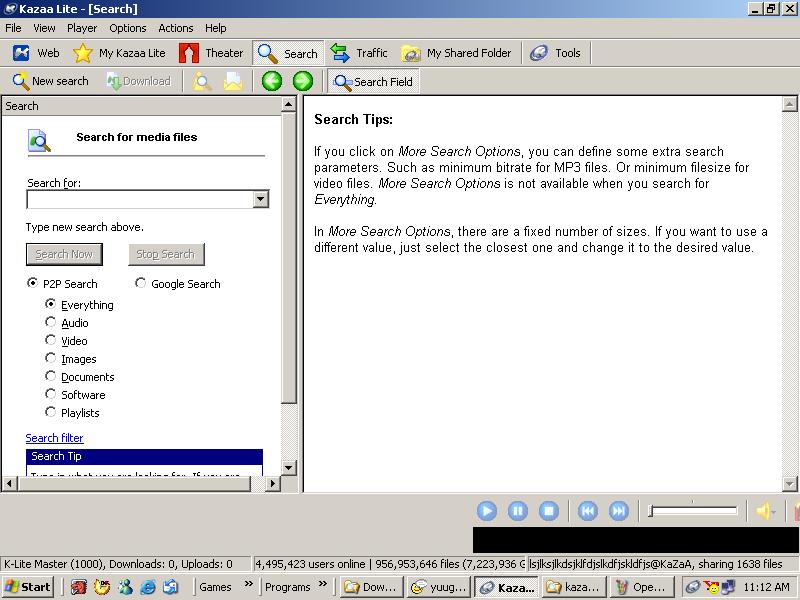800x600 pixels.
Task: Click the Search for text field
Action: [x=139, y=199]
